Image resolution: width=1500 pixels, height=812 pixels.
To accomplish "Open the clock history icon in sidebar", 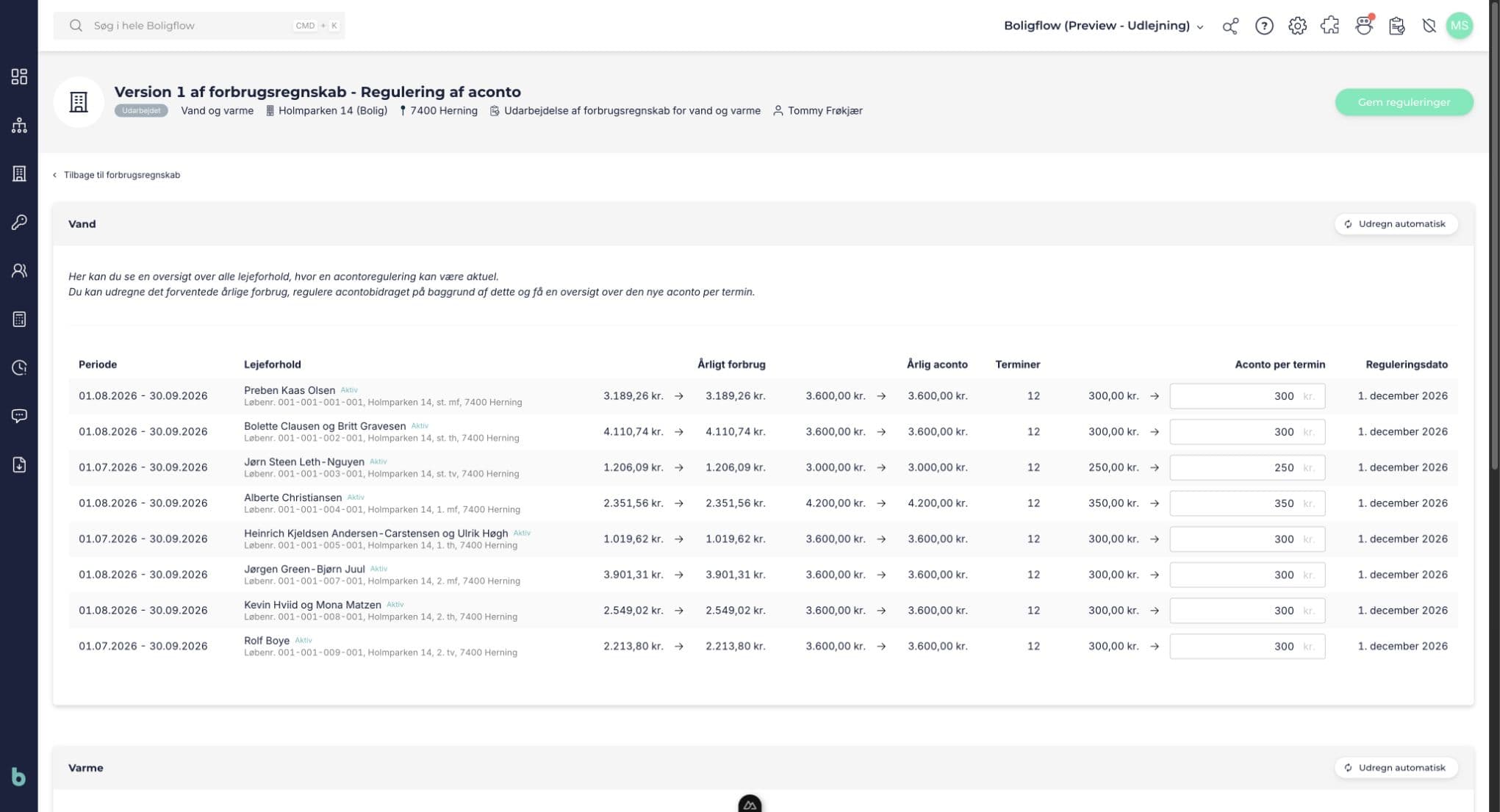I will click(x=19, y=367).
